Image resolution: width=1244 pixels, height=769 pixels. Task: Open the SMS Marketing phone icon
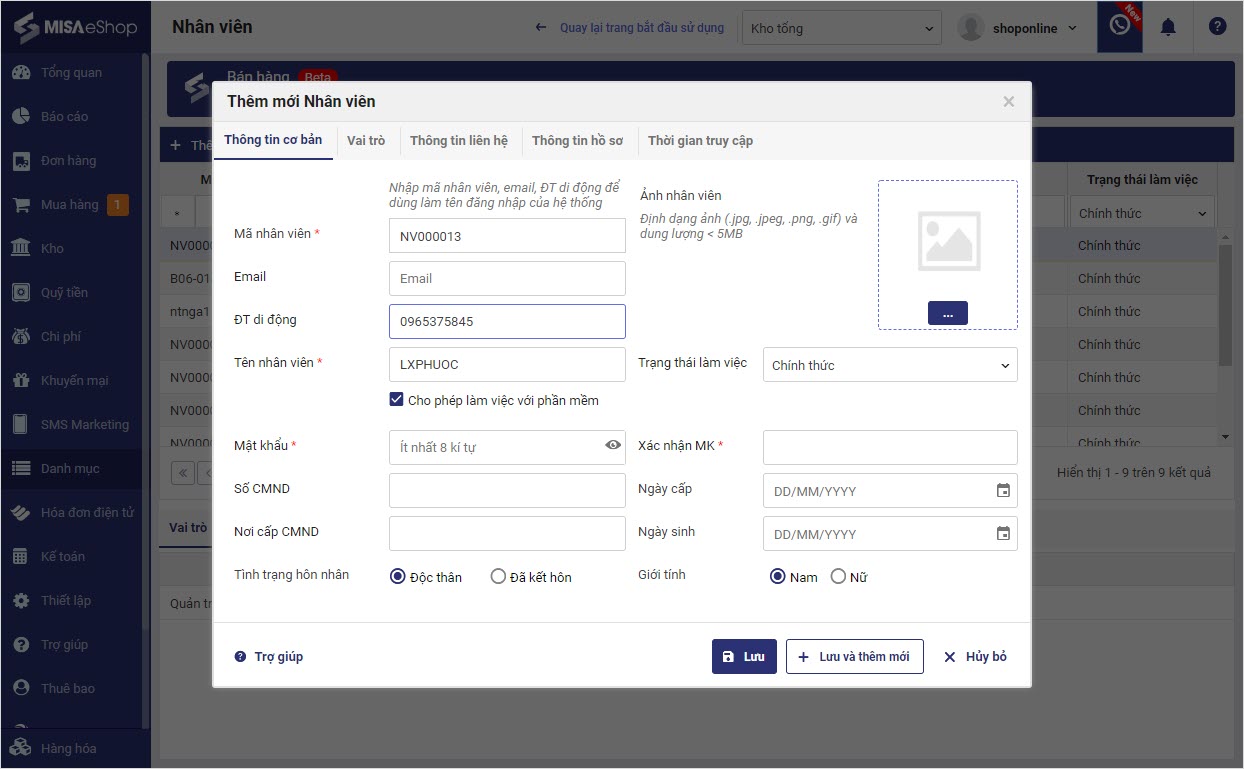pos(21,424)
